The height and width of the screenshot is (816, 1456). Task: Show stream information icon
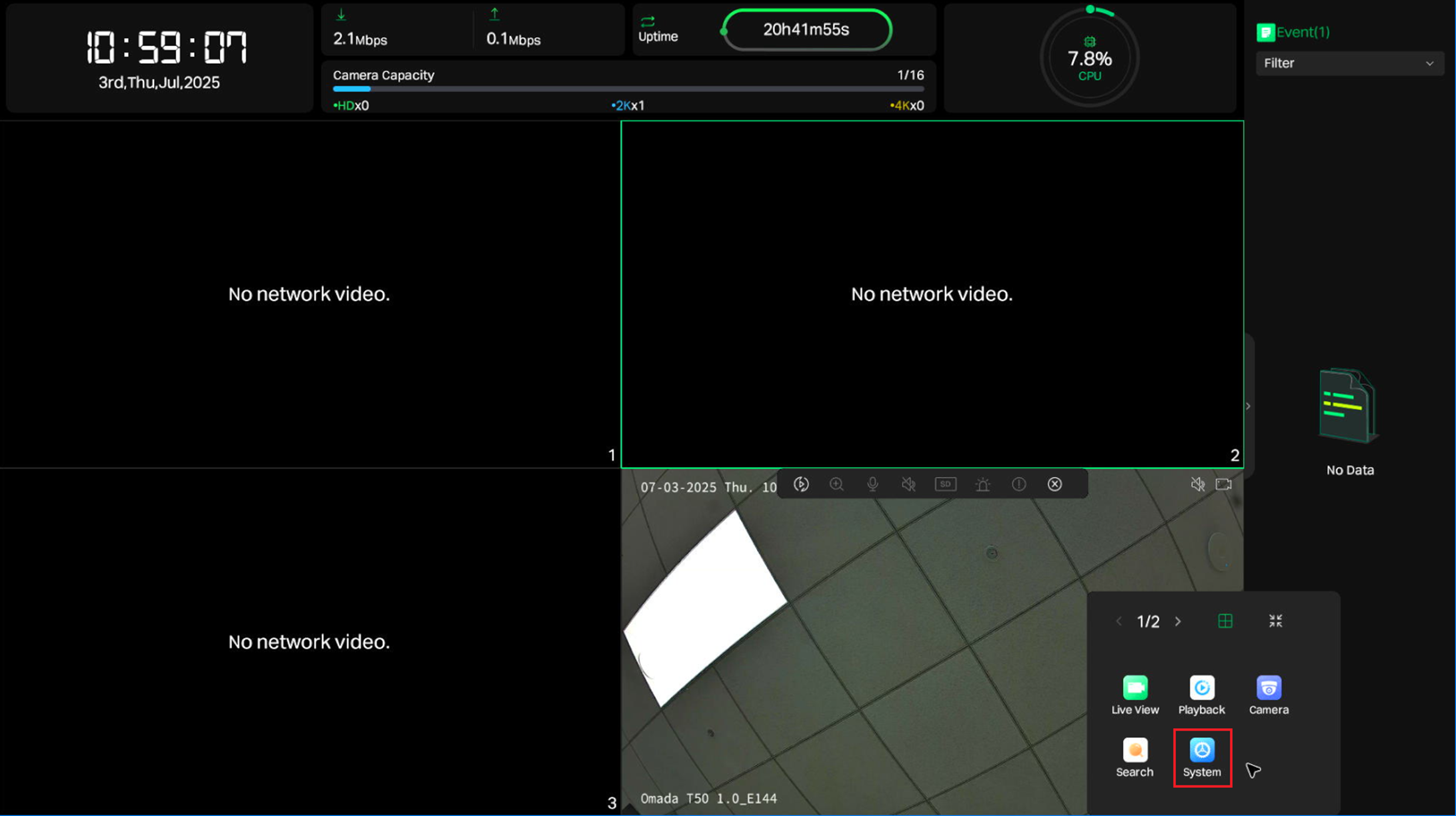[1018, 484]
